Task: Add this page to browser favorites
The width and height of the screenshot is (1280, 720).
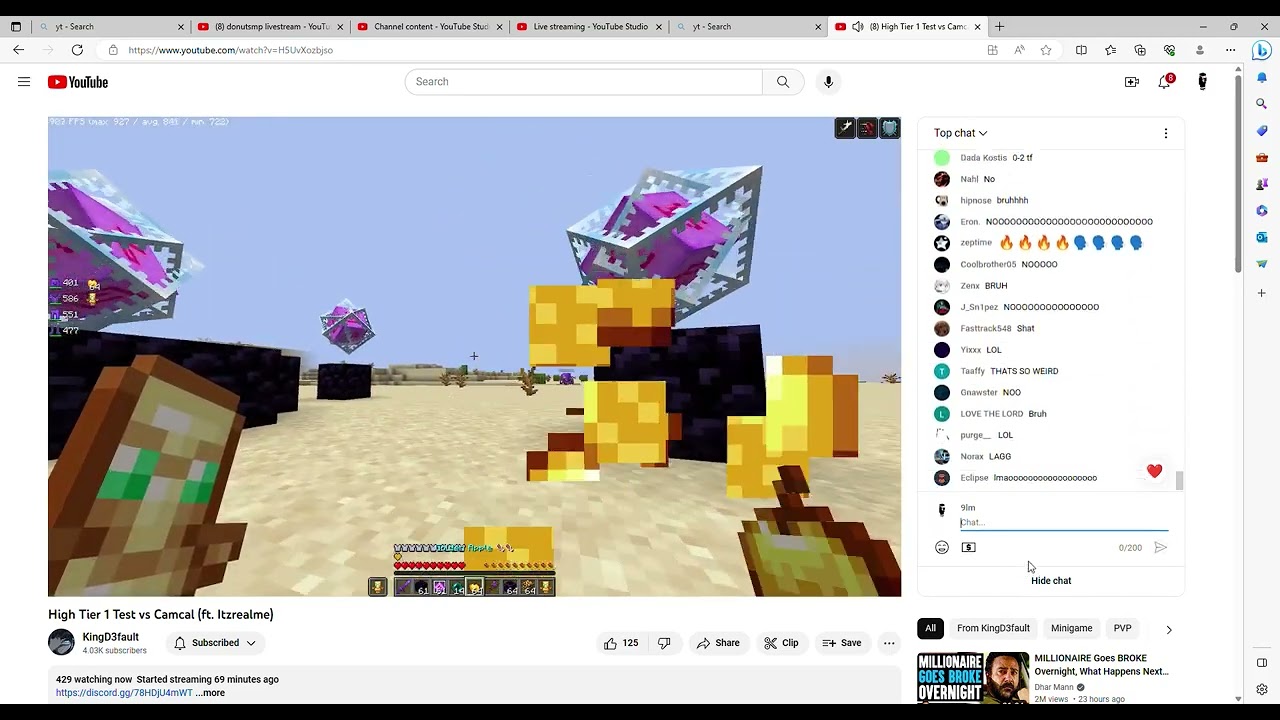Action: [1045, 50]
